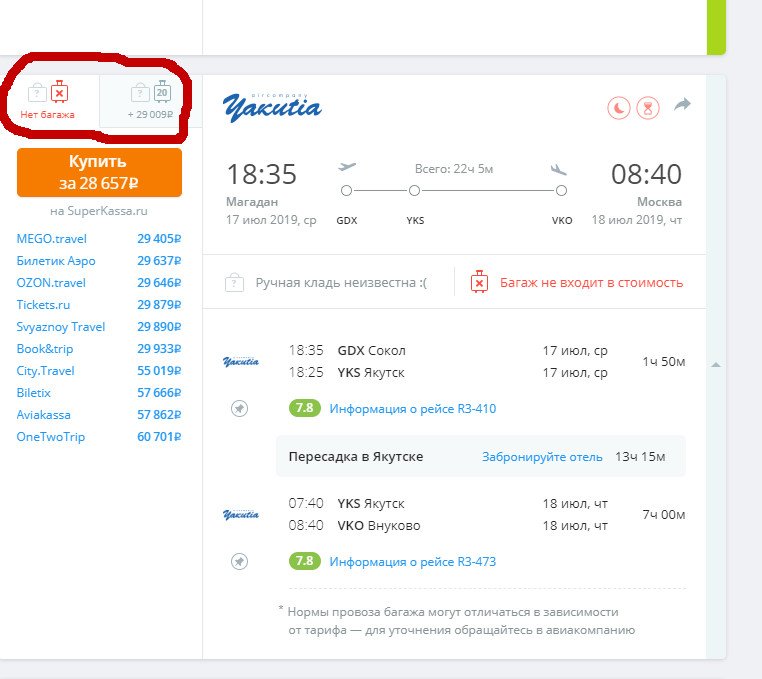Click the 20 kg suitcase icon

[x=162, y=91]
